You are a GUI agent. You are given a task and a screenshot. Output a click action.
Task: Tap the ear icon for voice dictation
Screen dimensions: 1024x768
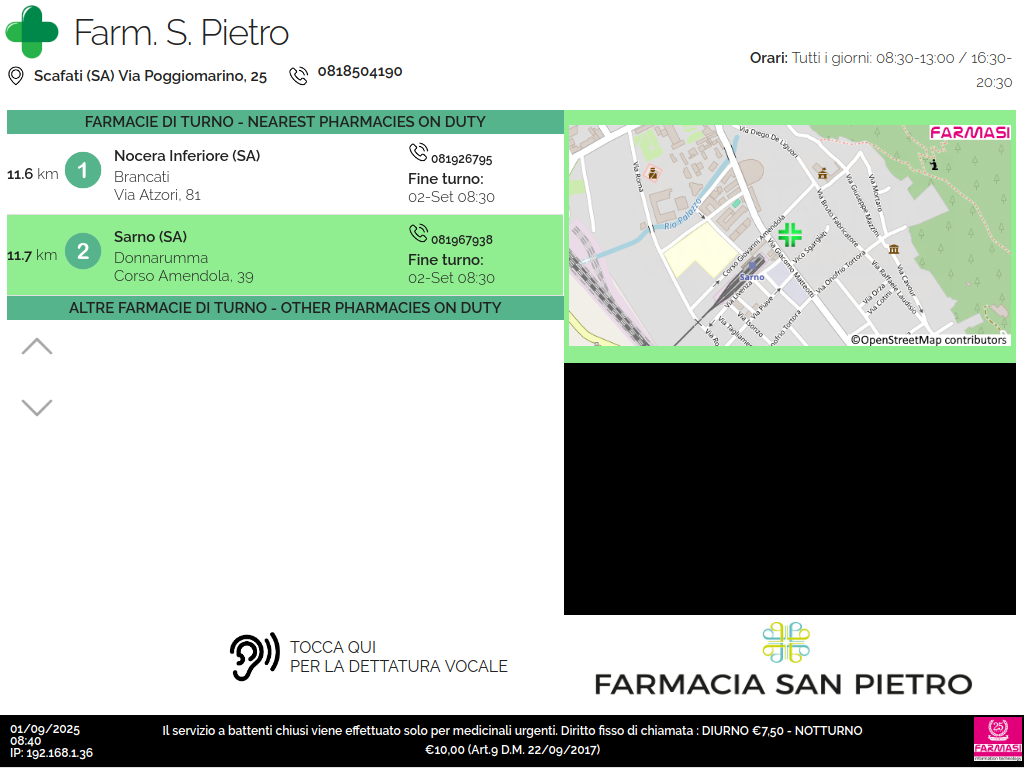[254, 657]
